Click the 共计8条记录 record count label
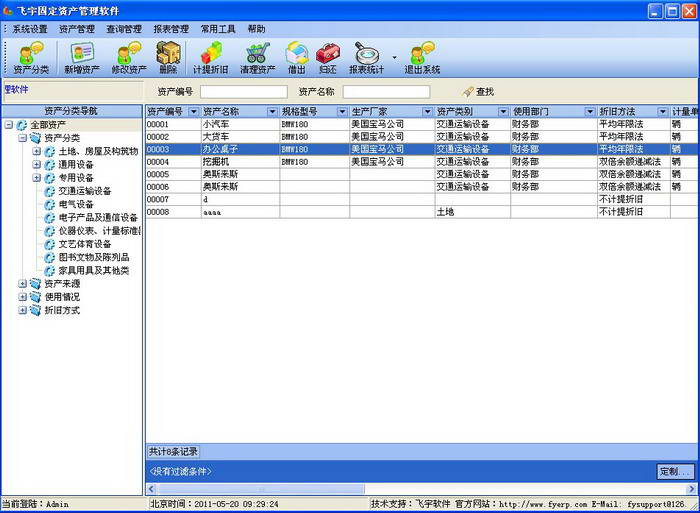700x513 pixels. coord(173,452)
